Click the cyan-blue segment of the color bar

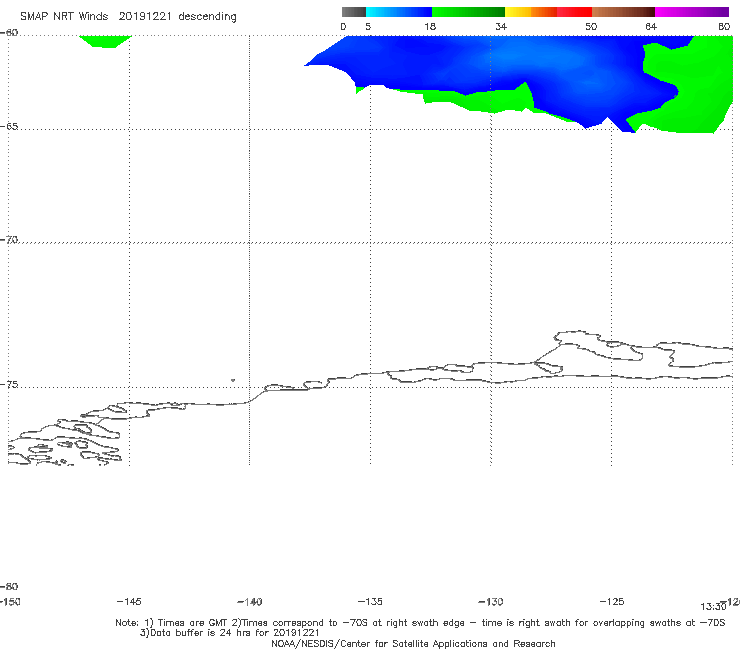point(399,12)
